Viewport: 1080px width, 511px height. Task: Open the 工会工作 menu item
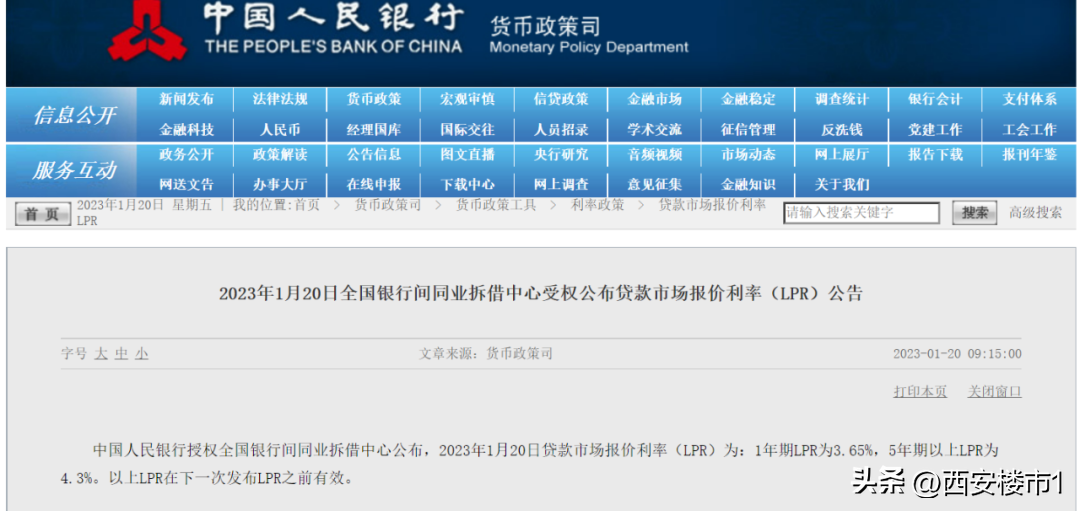(x=1030, y=129)
